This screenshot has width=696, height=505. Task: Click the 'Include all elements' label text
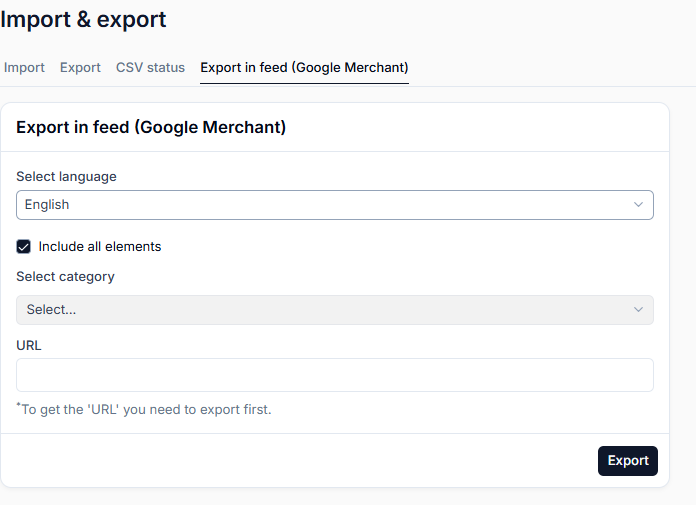click(x=100, y=246)
